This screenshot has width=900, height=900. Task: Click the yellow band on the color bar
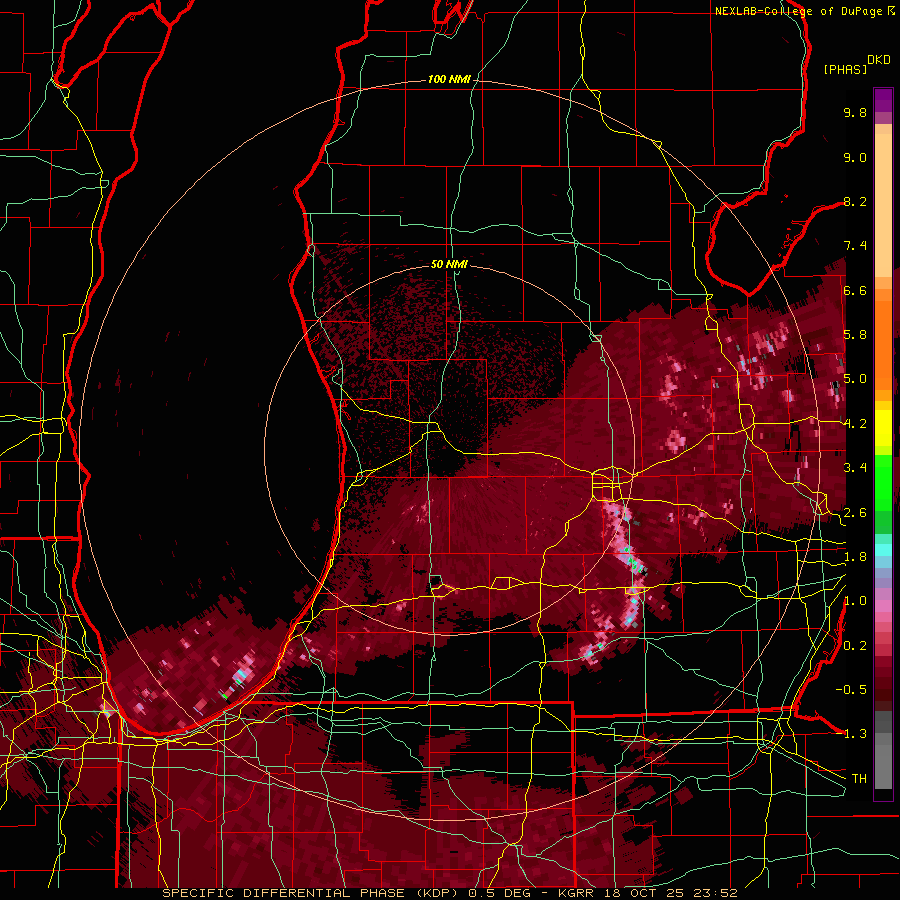[883, 428]
